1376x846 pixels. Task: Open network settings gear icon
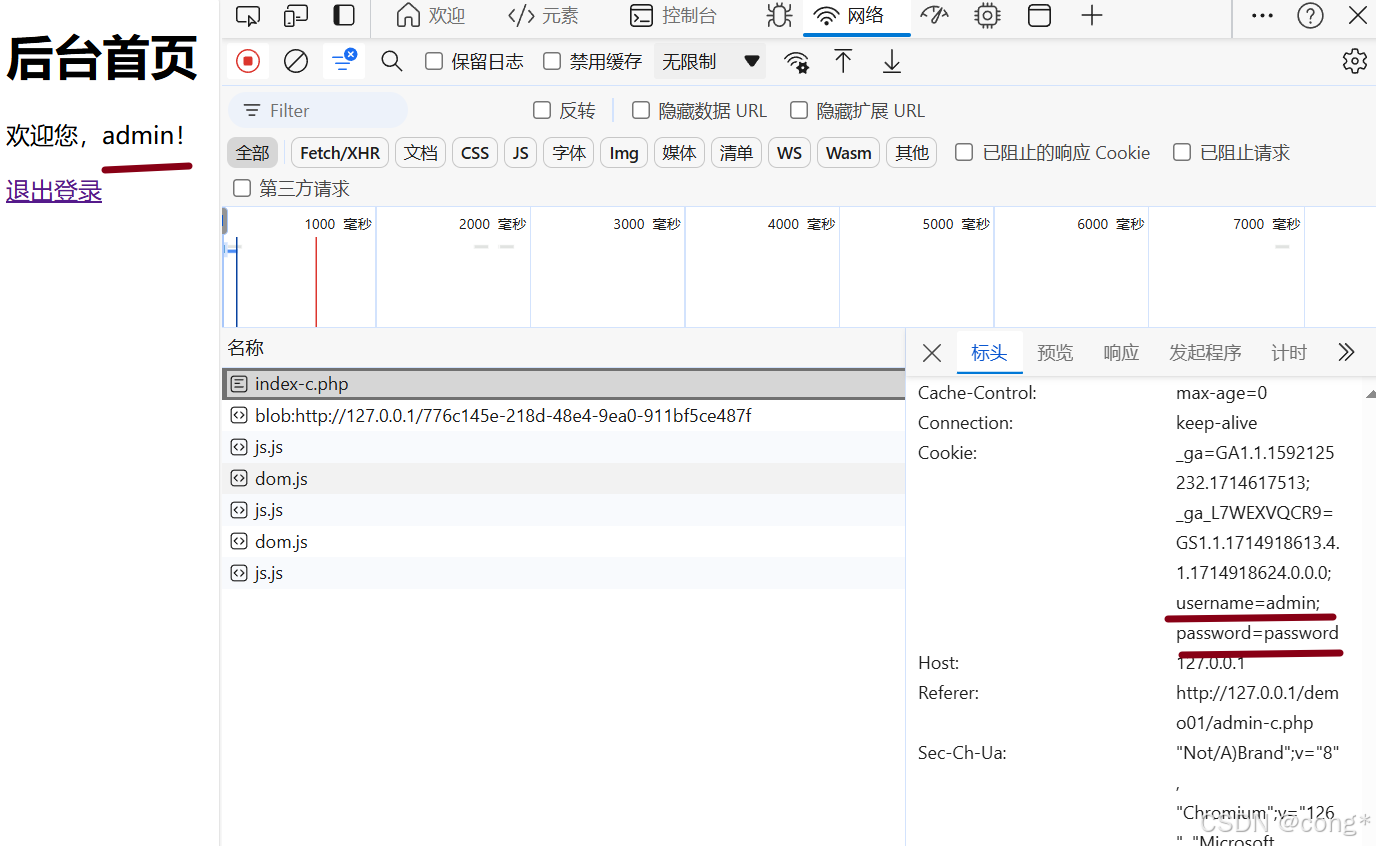1354,61
